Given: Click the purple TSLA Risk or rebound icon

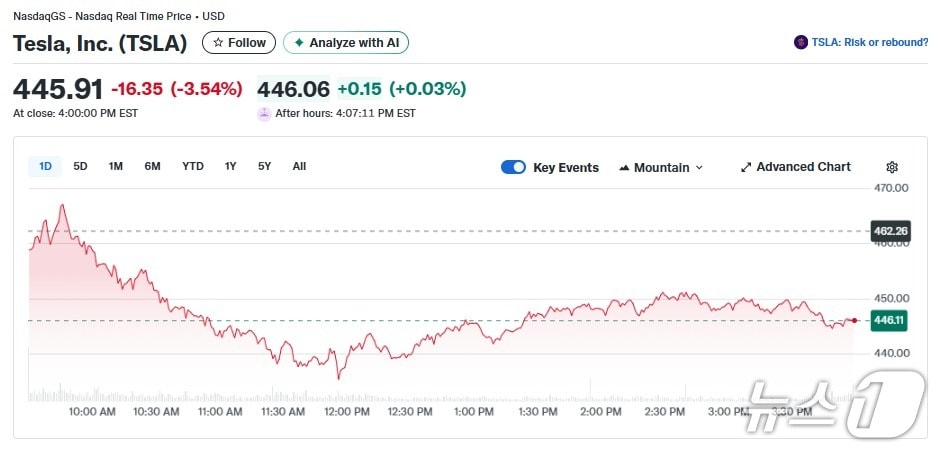Looking at the screenshot, I should click(800, 42).
